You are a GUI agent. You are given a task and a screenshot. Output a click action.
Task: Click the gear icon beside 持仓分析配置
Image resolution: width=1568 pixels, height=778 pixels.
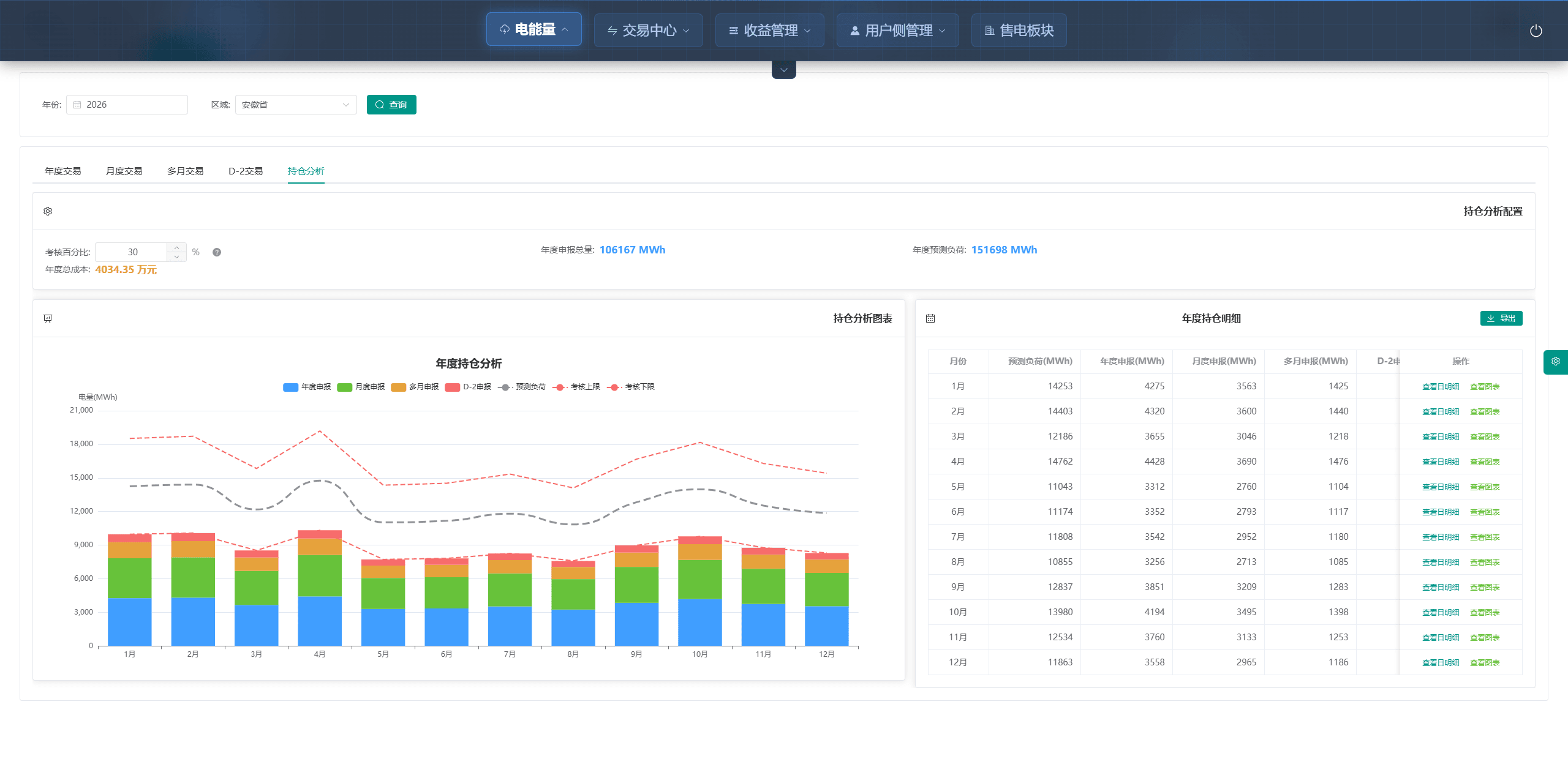point(48,211)
